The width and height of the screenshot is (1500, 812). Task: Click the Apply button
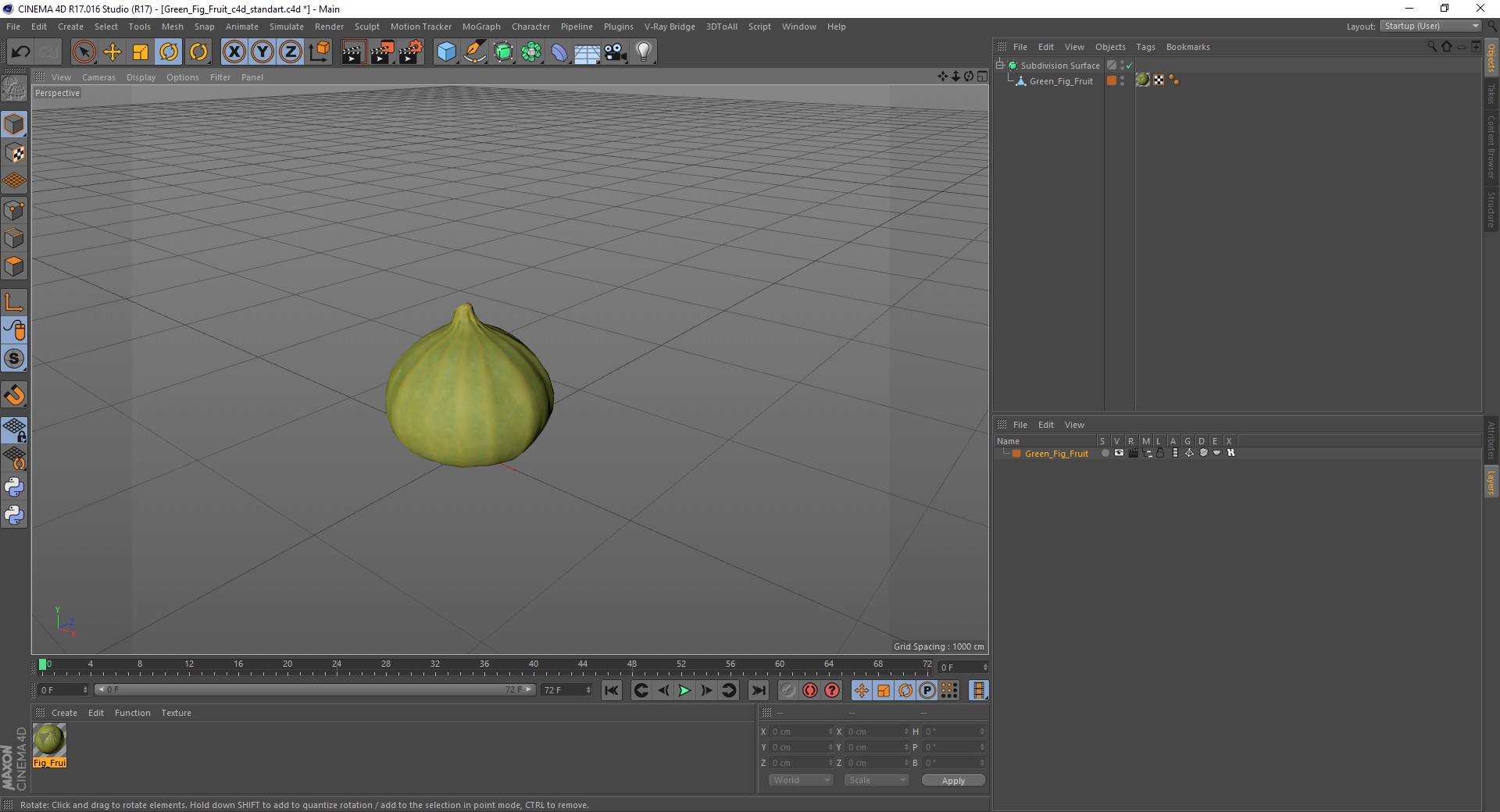[953, 781]
